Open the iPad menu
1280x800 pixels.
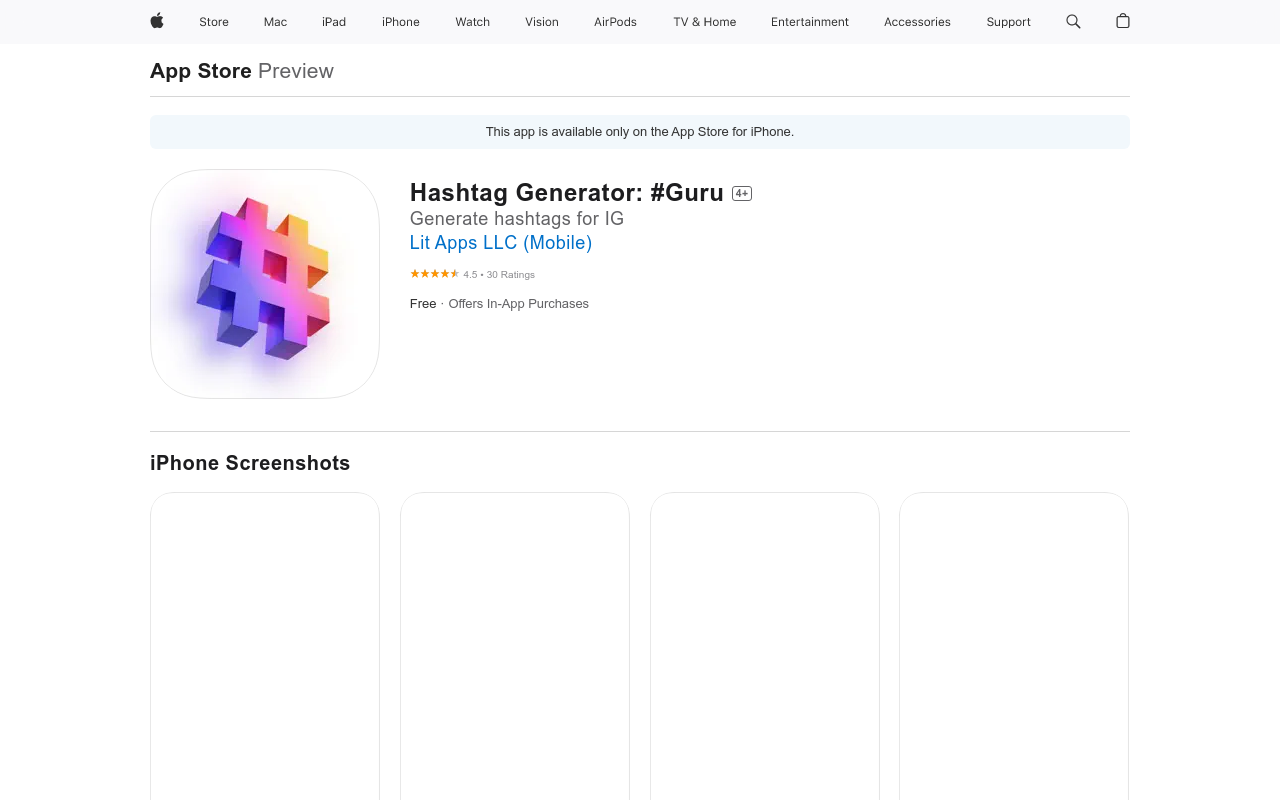click(334, 22)
